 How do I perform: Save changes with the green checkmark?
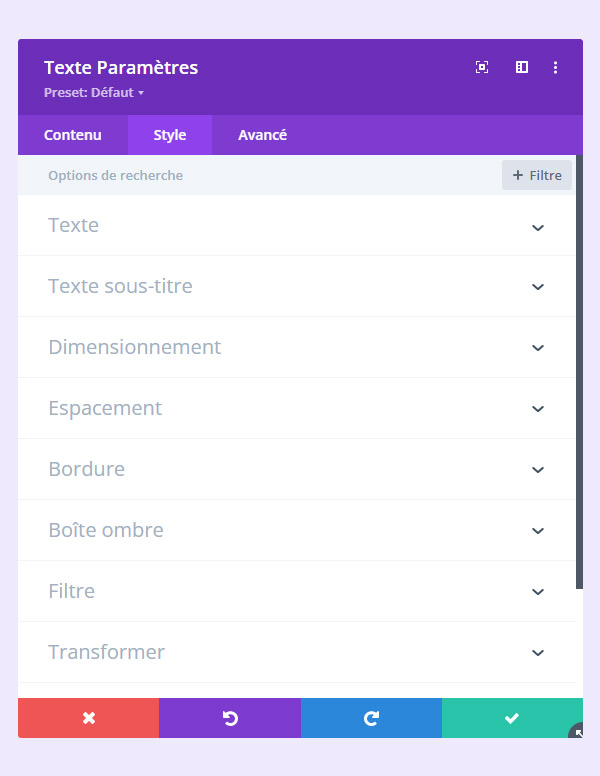tap(512, 718)
